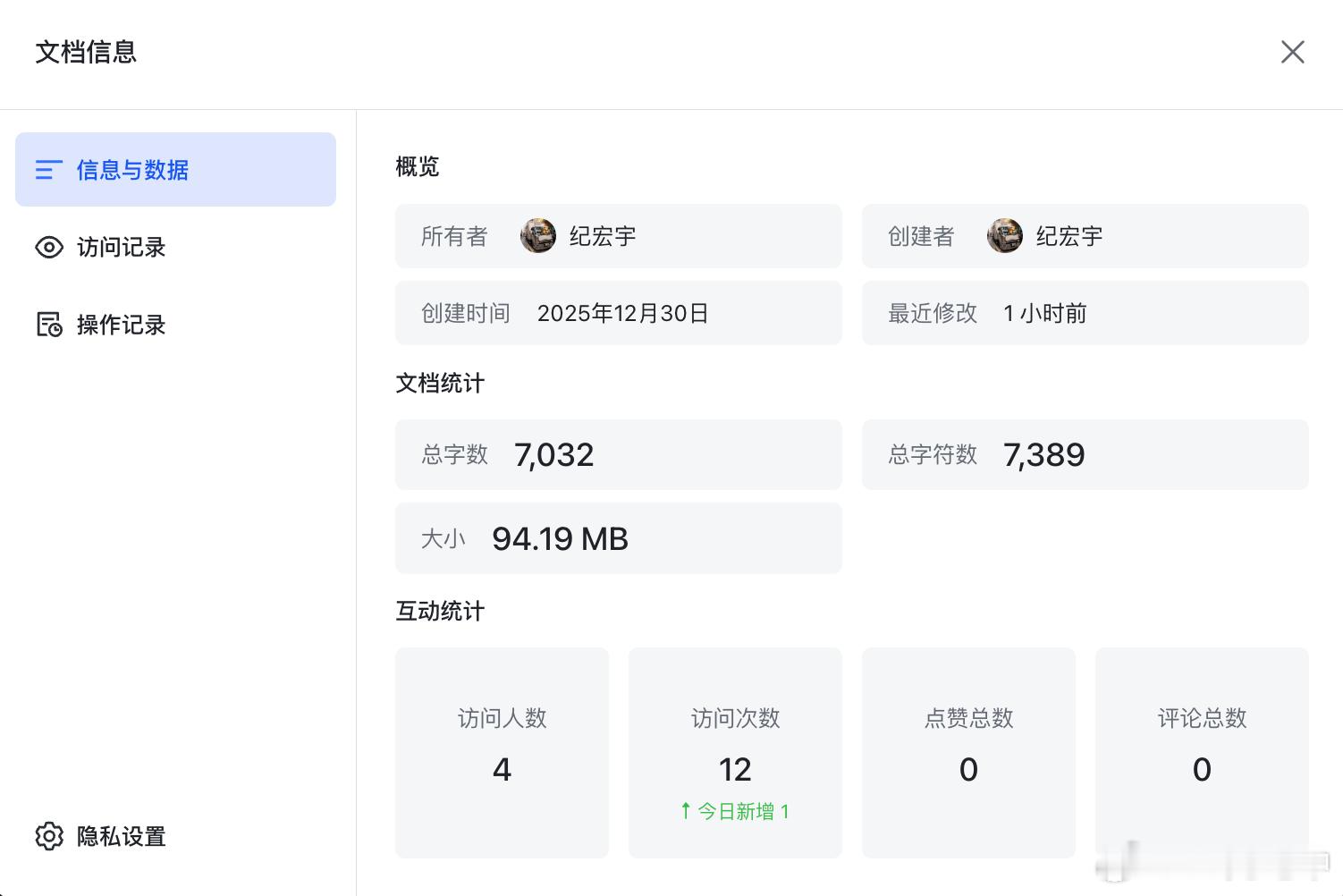The width and height of the screenshot is (1343, 896).
Task: Click the X icon to close 文档信息
Action: coord(1293,52)
